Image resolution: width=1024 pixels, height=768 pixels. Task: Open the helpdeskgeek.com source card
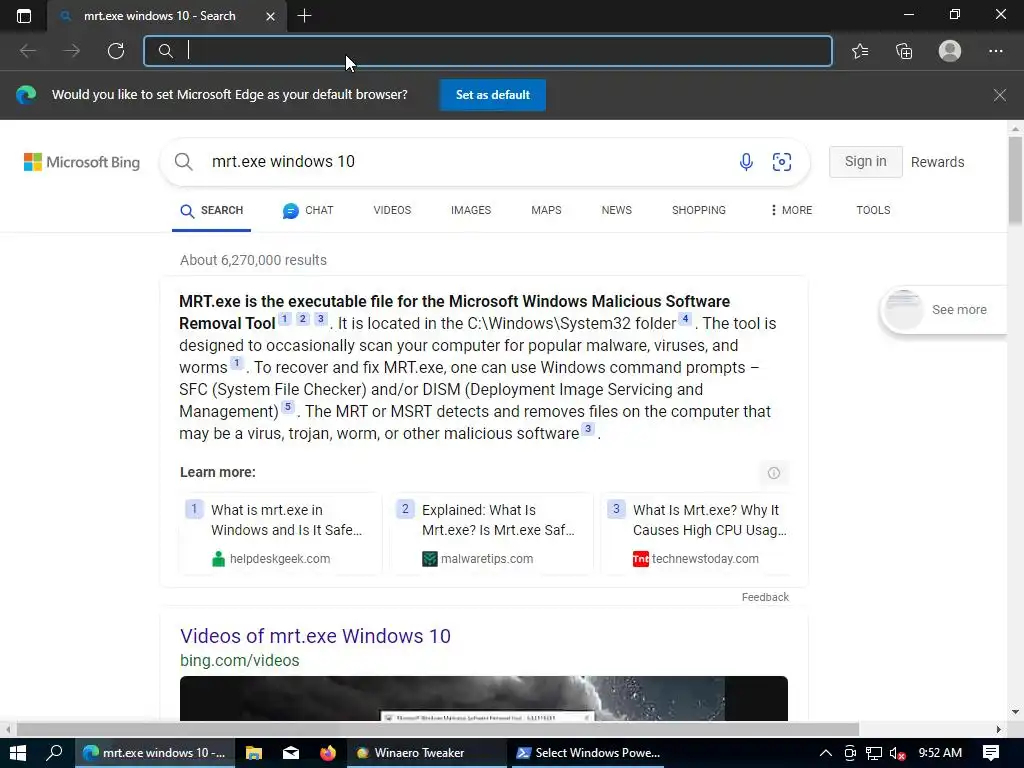coord(281,534)
